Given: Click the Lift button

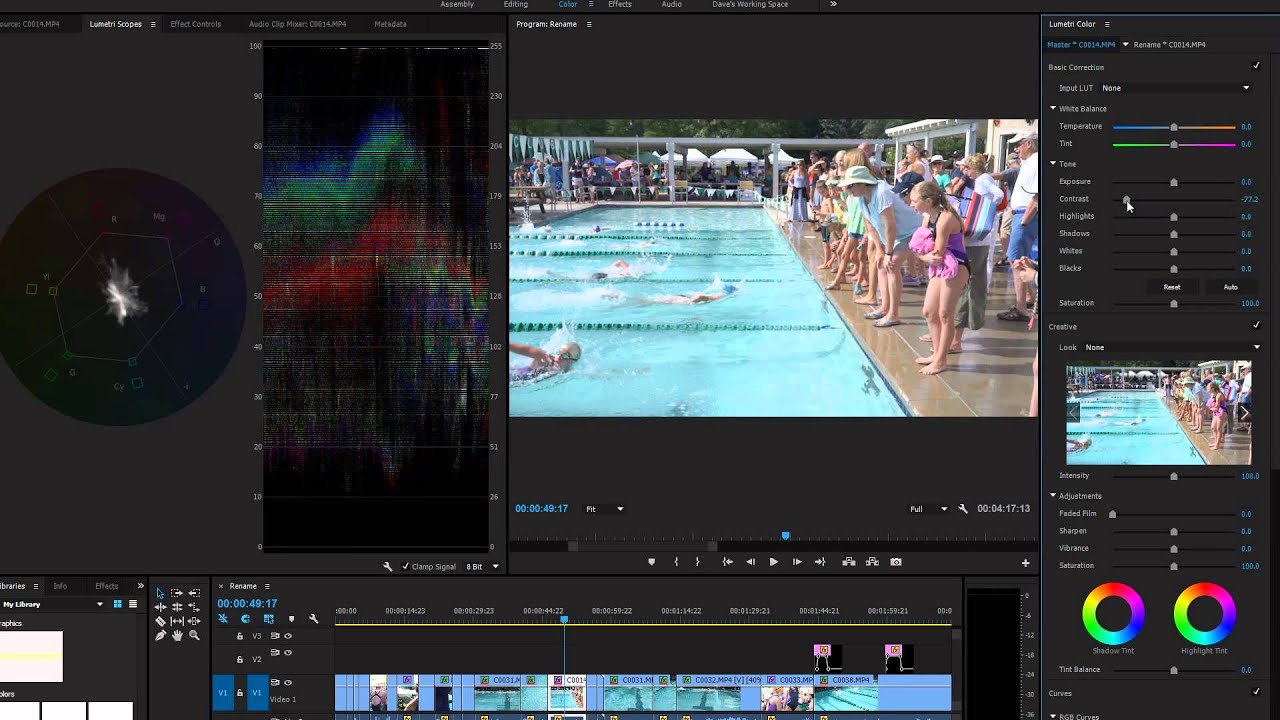Looking at the screenshot, I should click(x=849, y=562).
